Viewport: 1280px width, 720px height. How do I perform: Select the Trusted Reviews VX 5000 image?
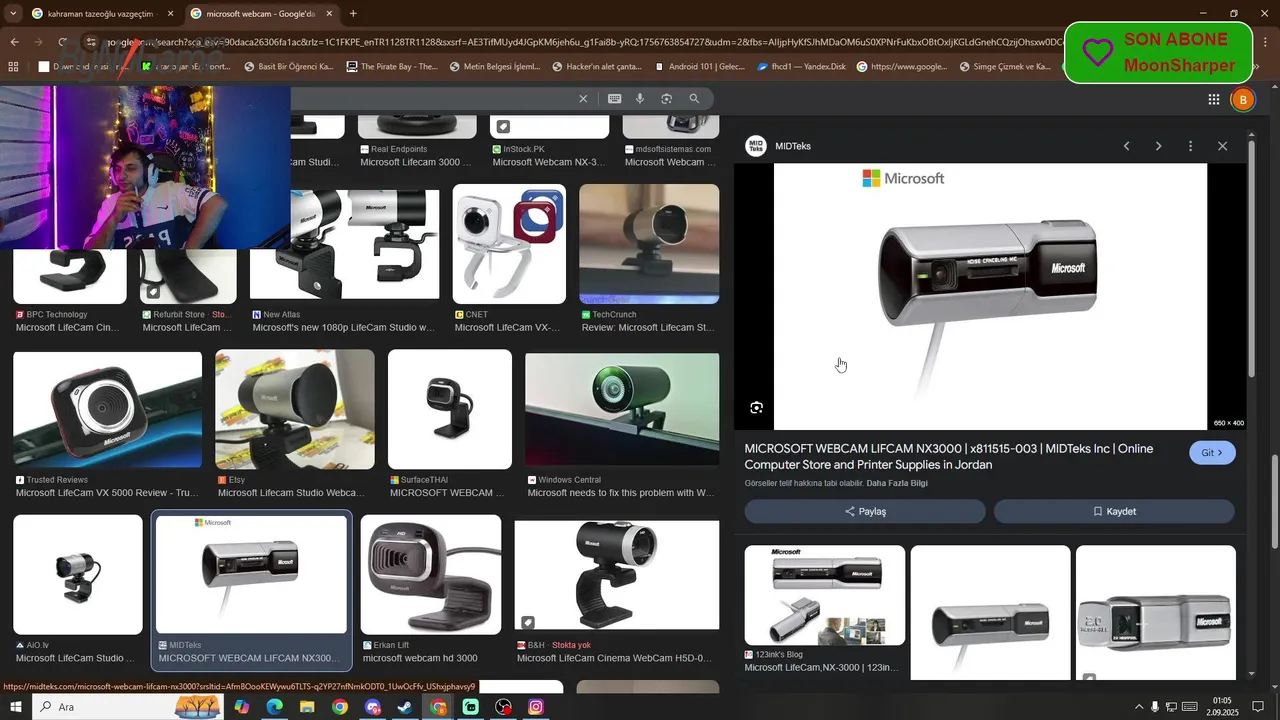pyautogui.click(x=107, y=409)
